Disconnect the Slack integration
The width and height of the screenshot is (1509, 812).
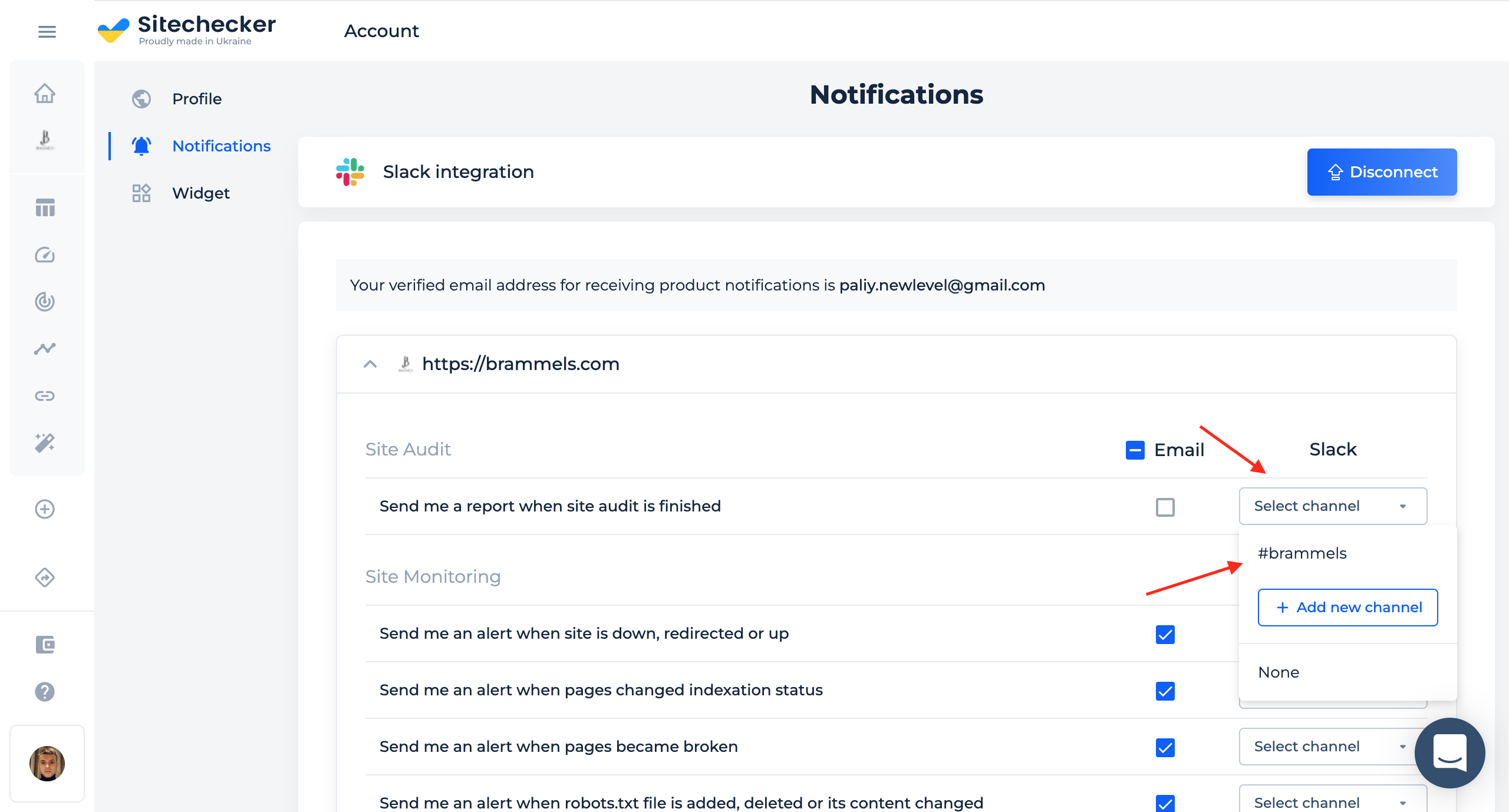point(1382,172)
